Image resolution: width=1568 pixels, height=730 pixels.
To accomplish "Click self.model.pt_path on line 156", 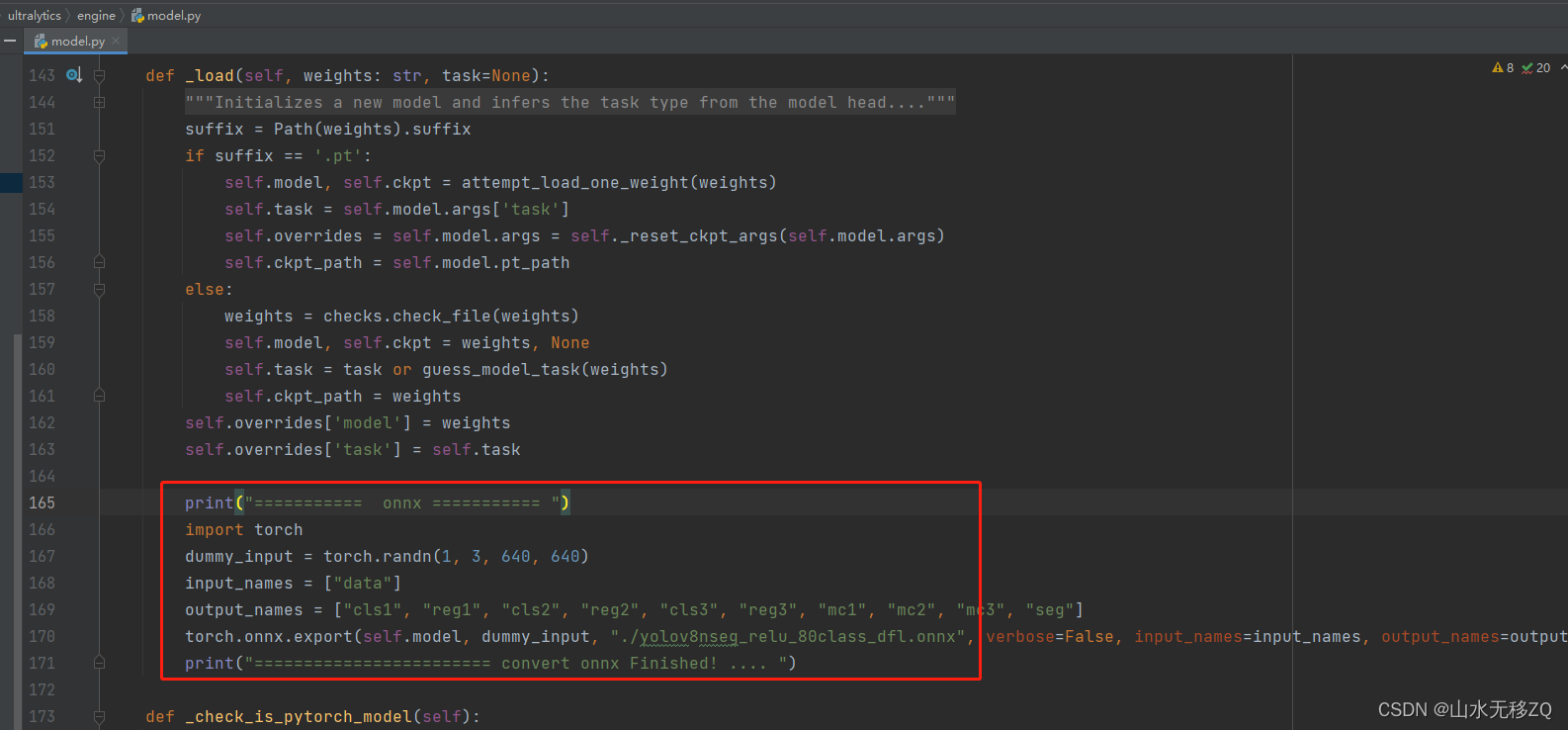I will click(x=481, y=263).
